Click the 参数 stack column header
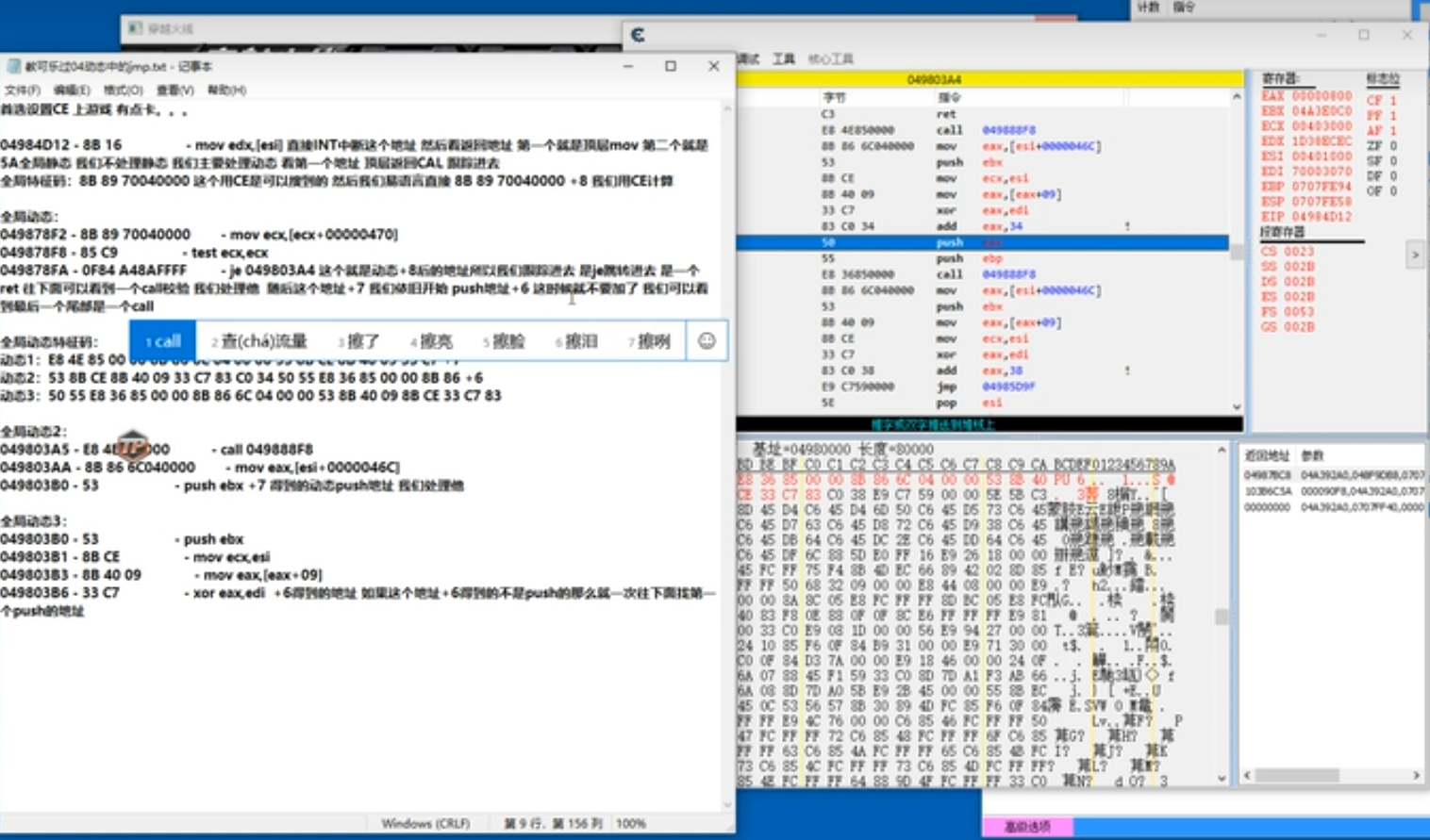The width and height of the screenshot is (1430, 840). point(1312,455)
